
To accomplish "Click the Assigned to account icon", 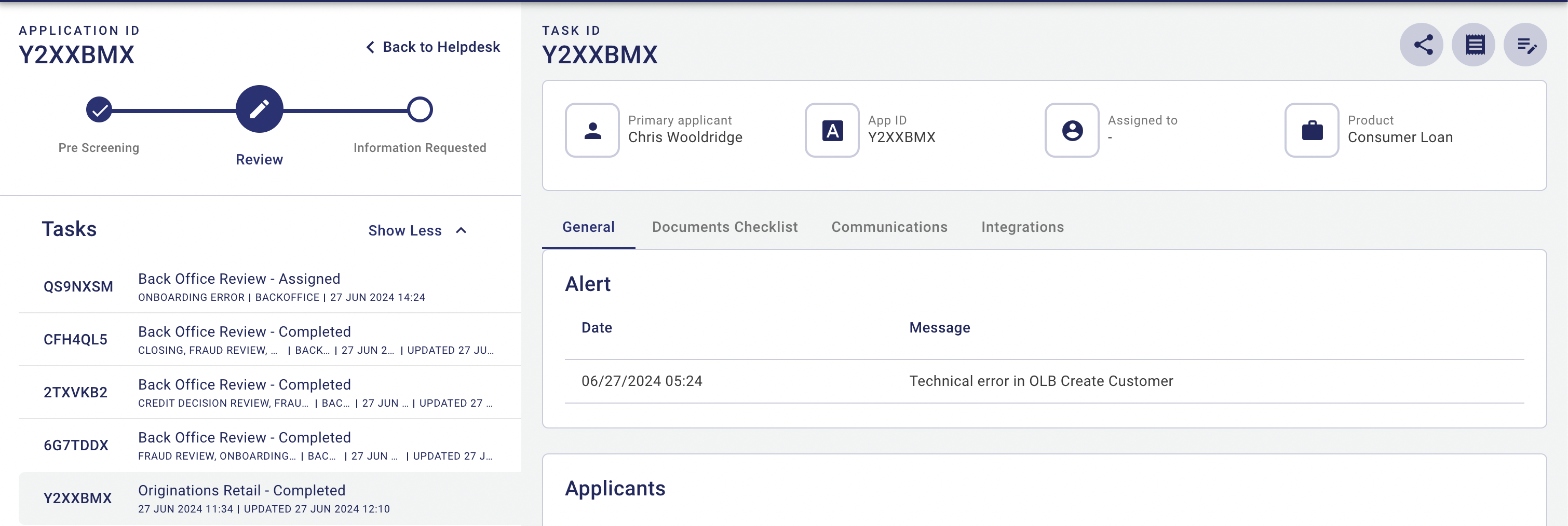I will [x=1072, y=130].
